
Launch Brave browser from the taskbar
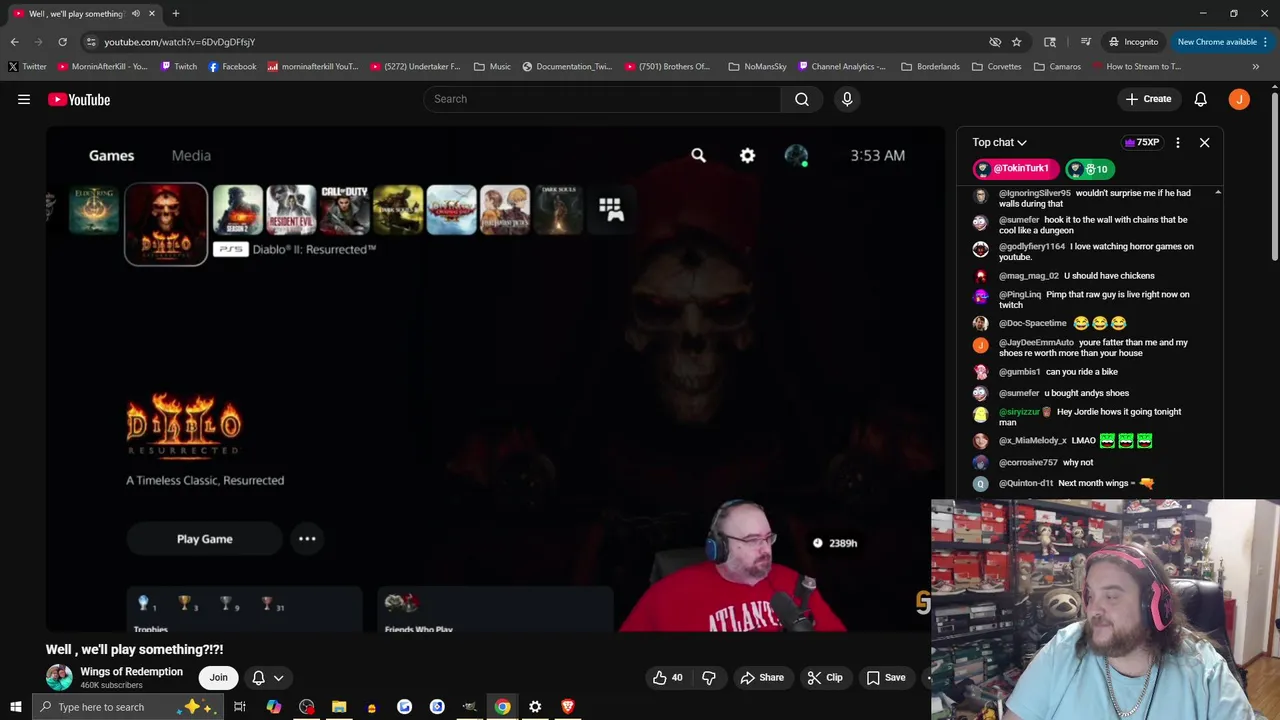coord(568,707)
